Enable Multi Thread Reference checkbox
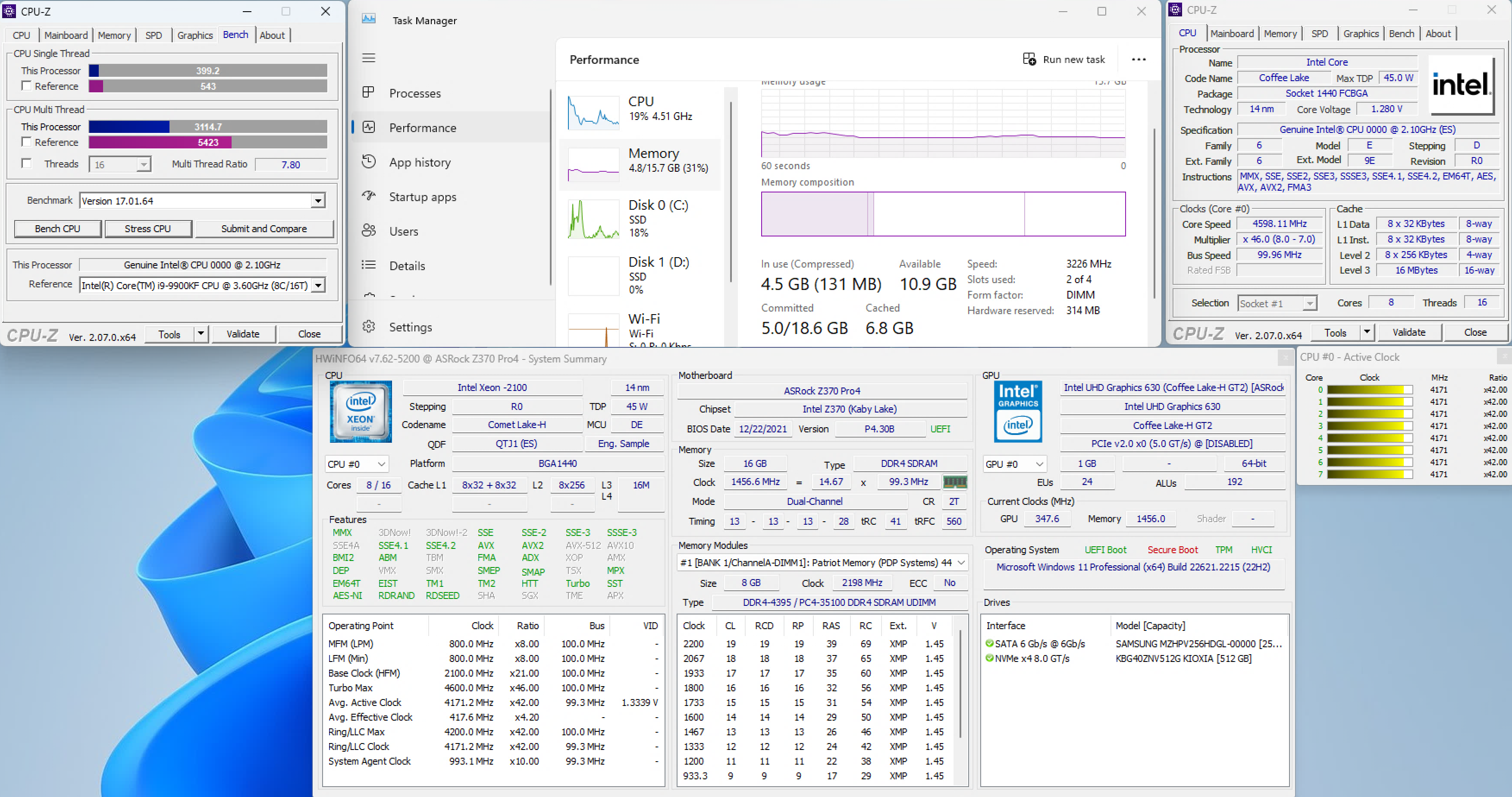The width and height of the screenshot is (1512, 797). (26, 142)
